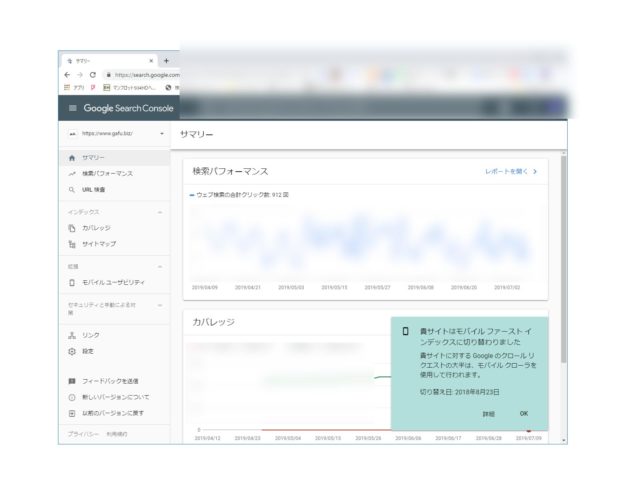Click the scrollbar down arrow
The width and height of the screenshot is (640, 480).
coord(564,440)
